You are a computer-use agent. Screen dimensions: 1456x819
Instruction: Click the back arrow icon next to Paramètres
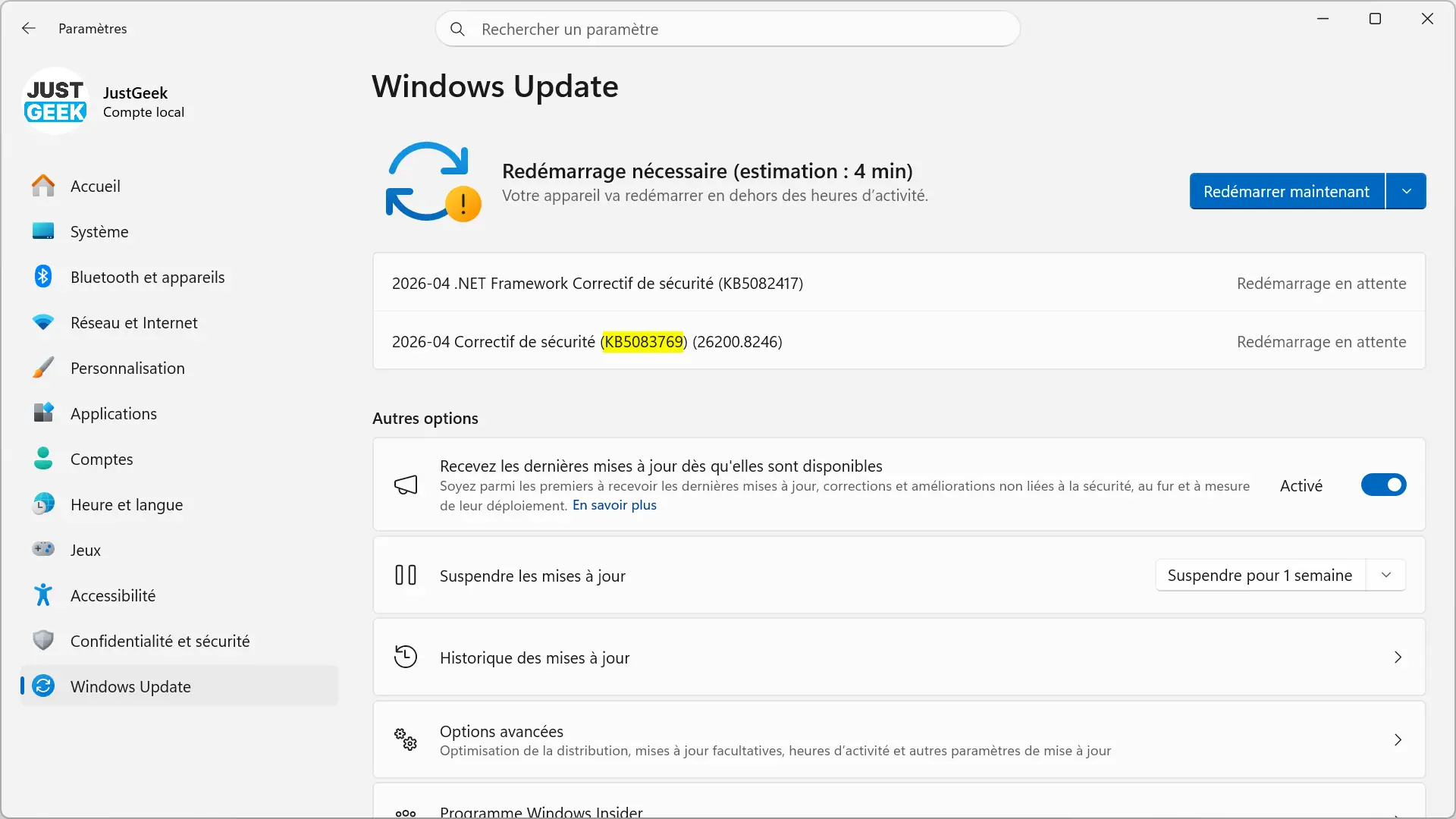29,28
